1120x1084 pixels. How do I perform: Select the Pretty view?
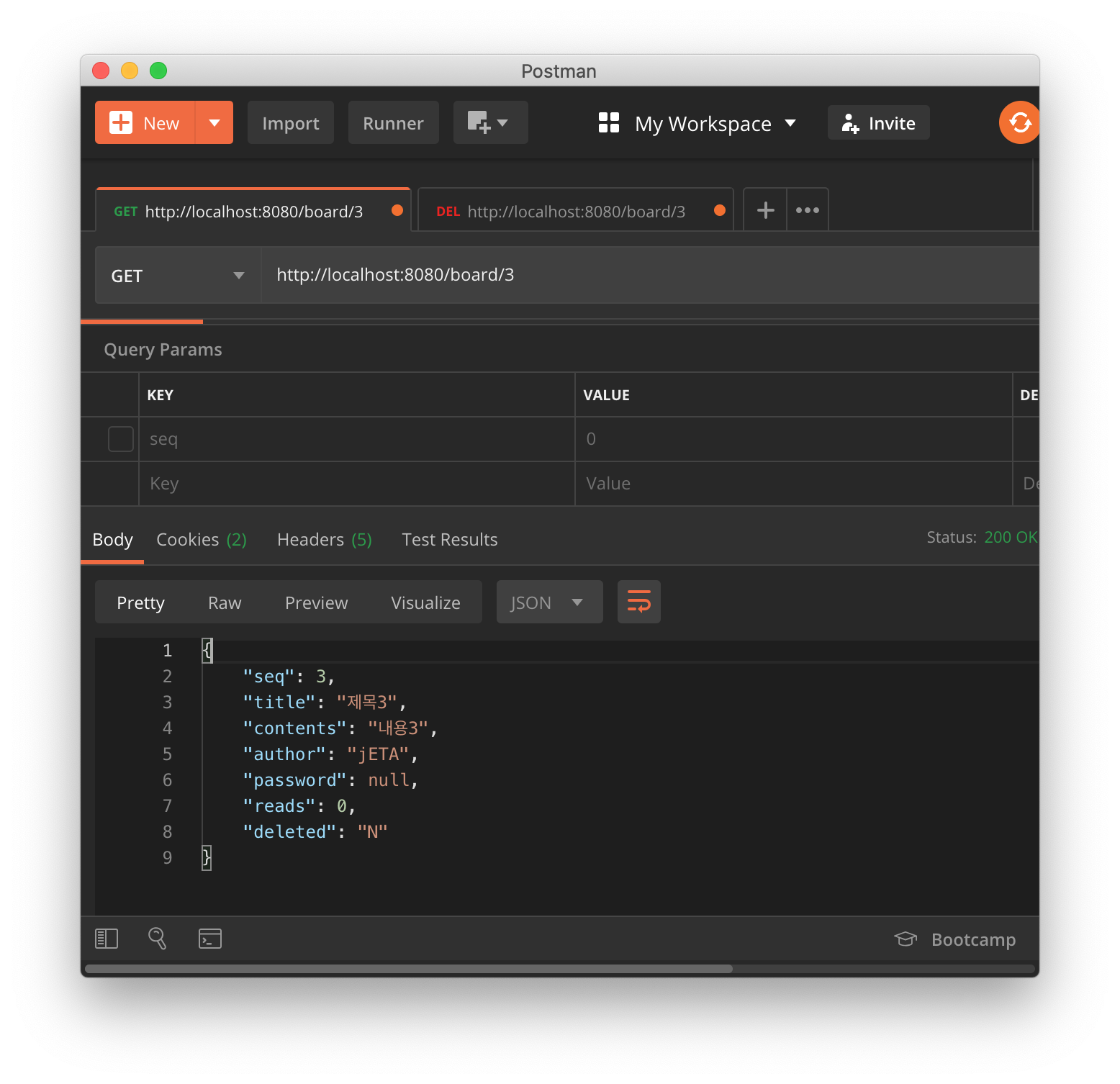141,602
